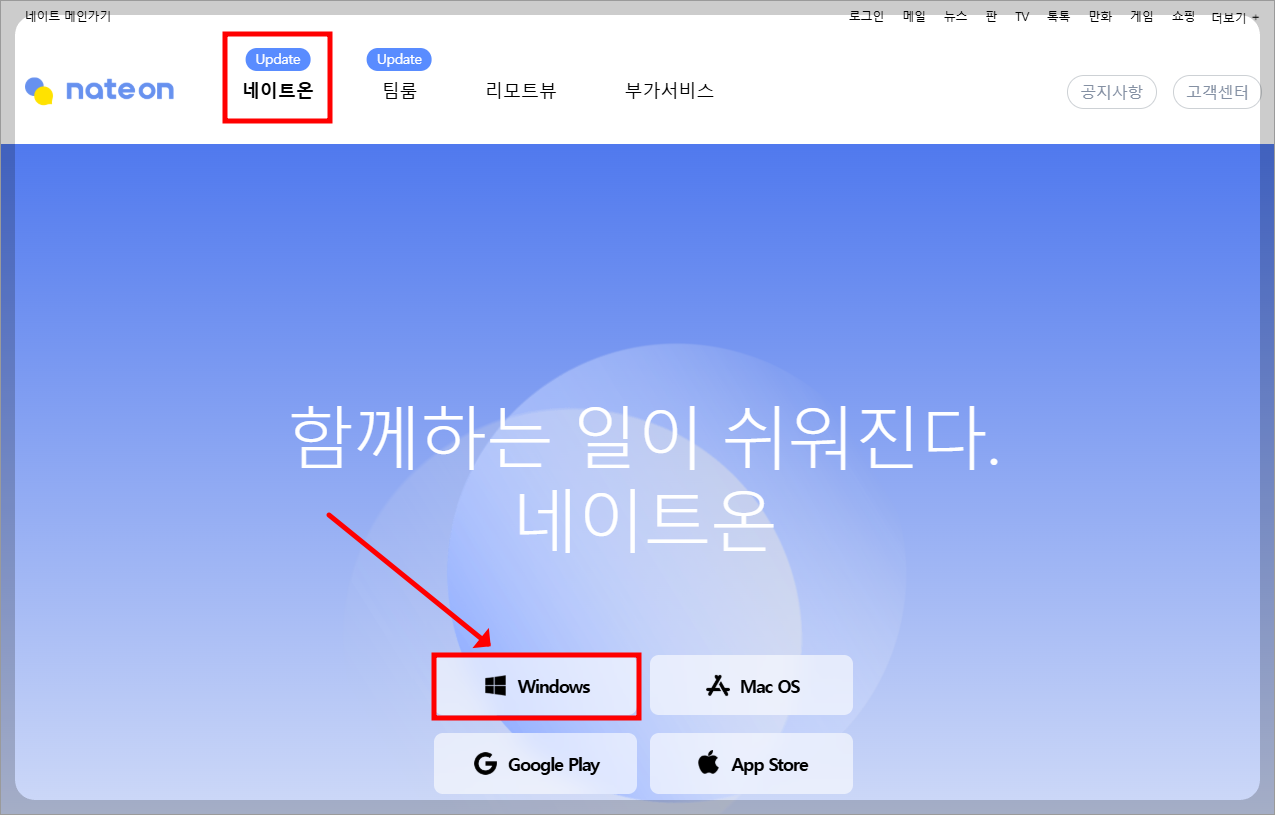
Task: Click the Update badge above 팀룸
Action: tap(398, 59)
